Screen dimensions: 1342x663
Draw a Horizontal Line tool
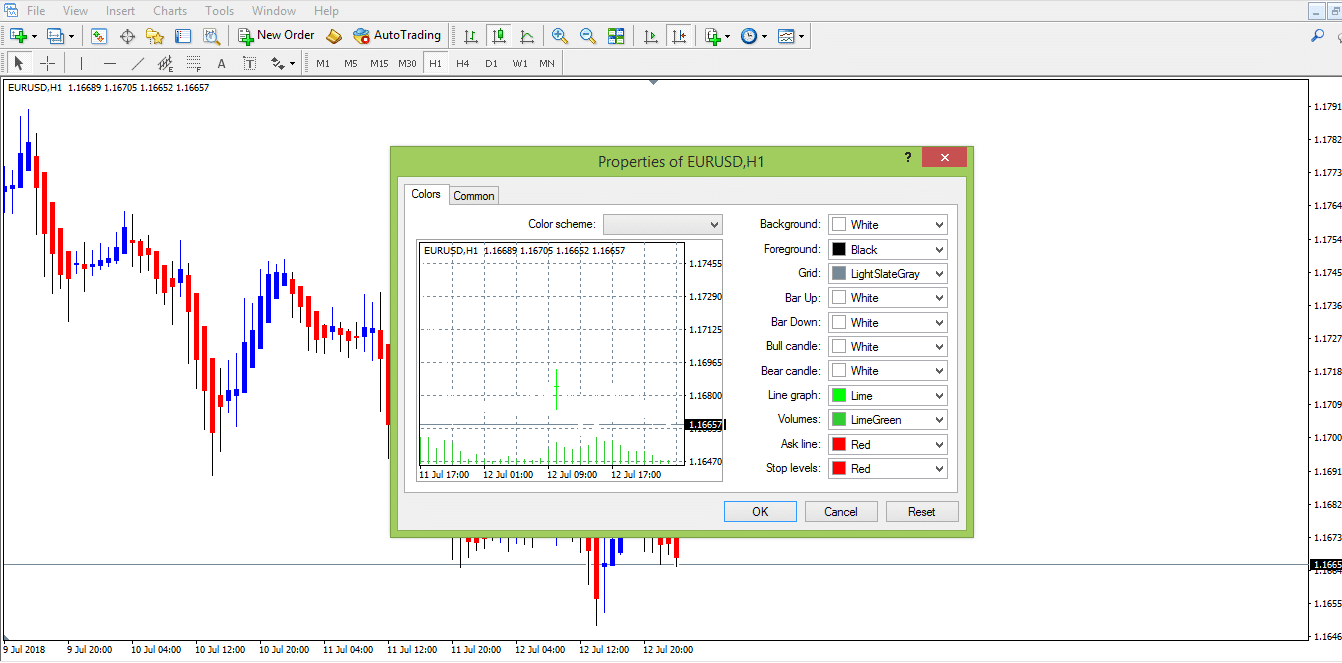click(109, 63)
